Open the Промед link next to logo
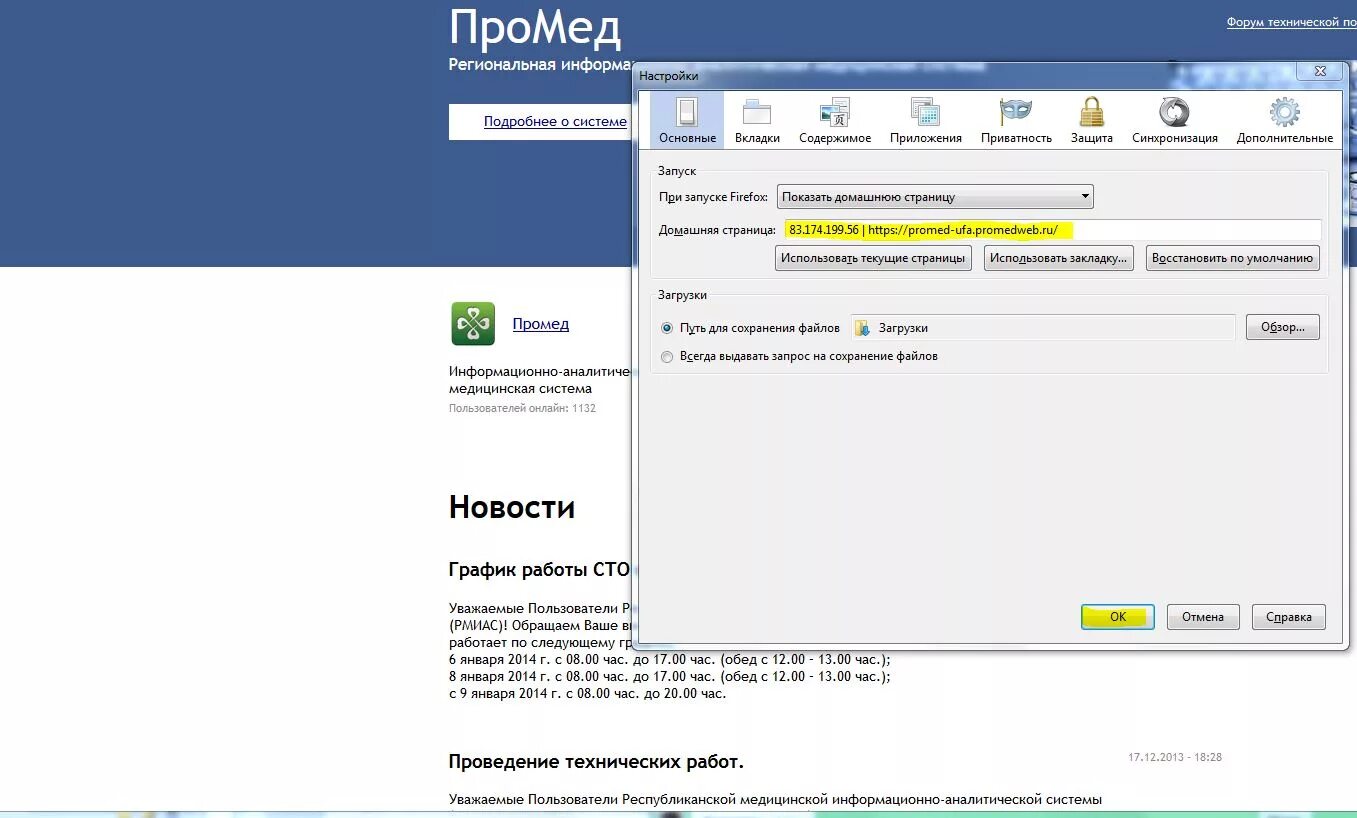The image size is (1357, 818). [x=541, y=324]
